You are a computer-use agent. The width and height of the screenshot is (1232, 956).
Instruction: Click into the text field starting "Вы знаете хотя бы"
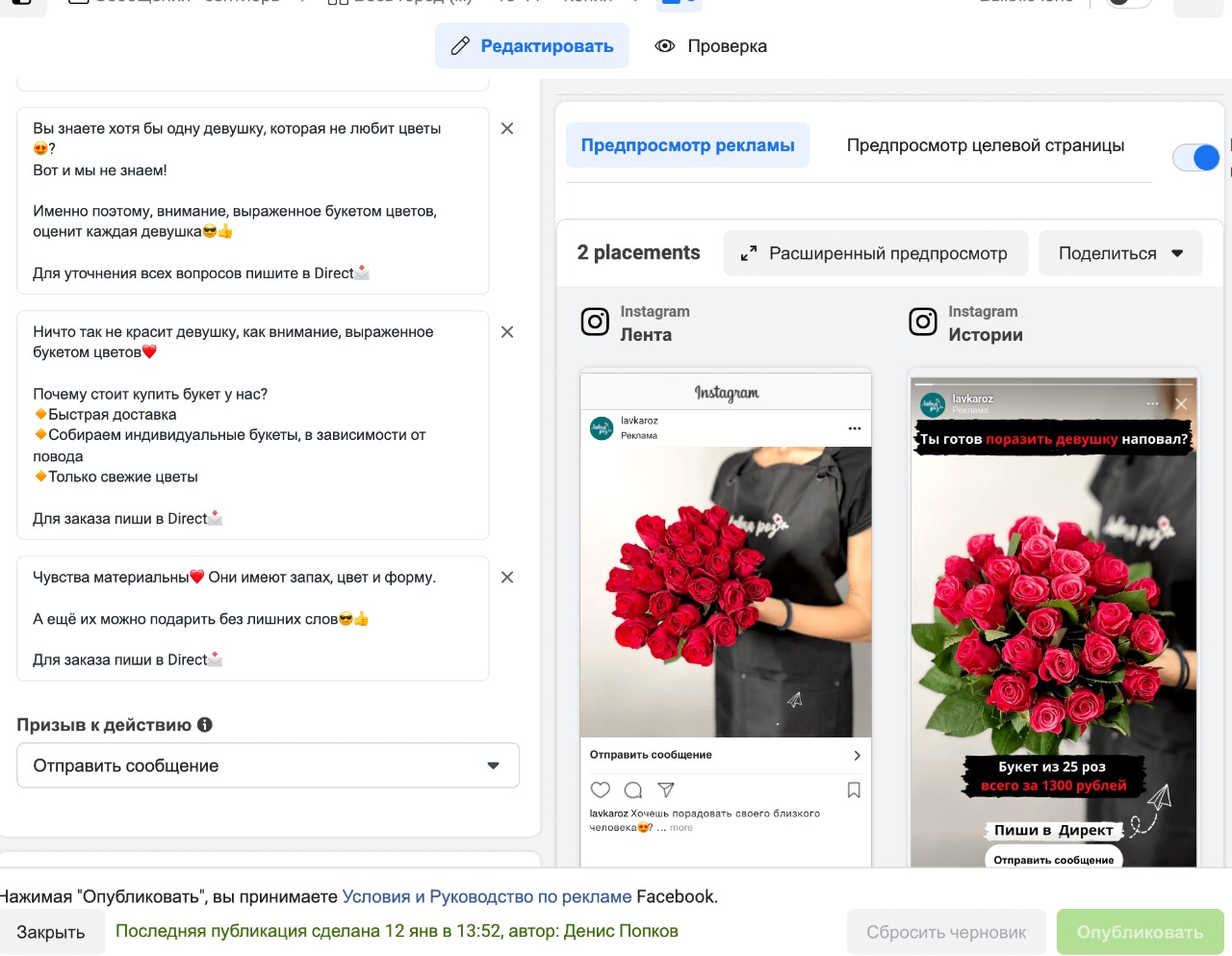click(253, 201)
